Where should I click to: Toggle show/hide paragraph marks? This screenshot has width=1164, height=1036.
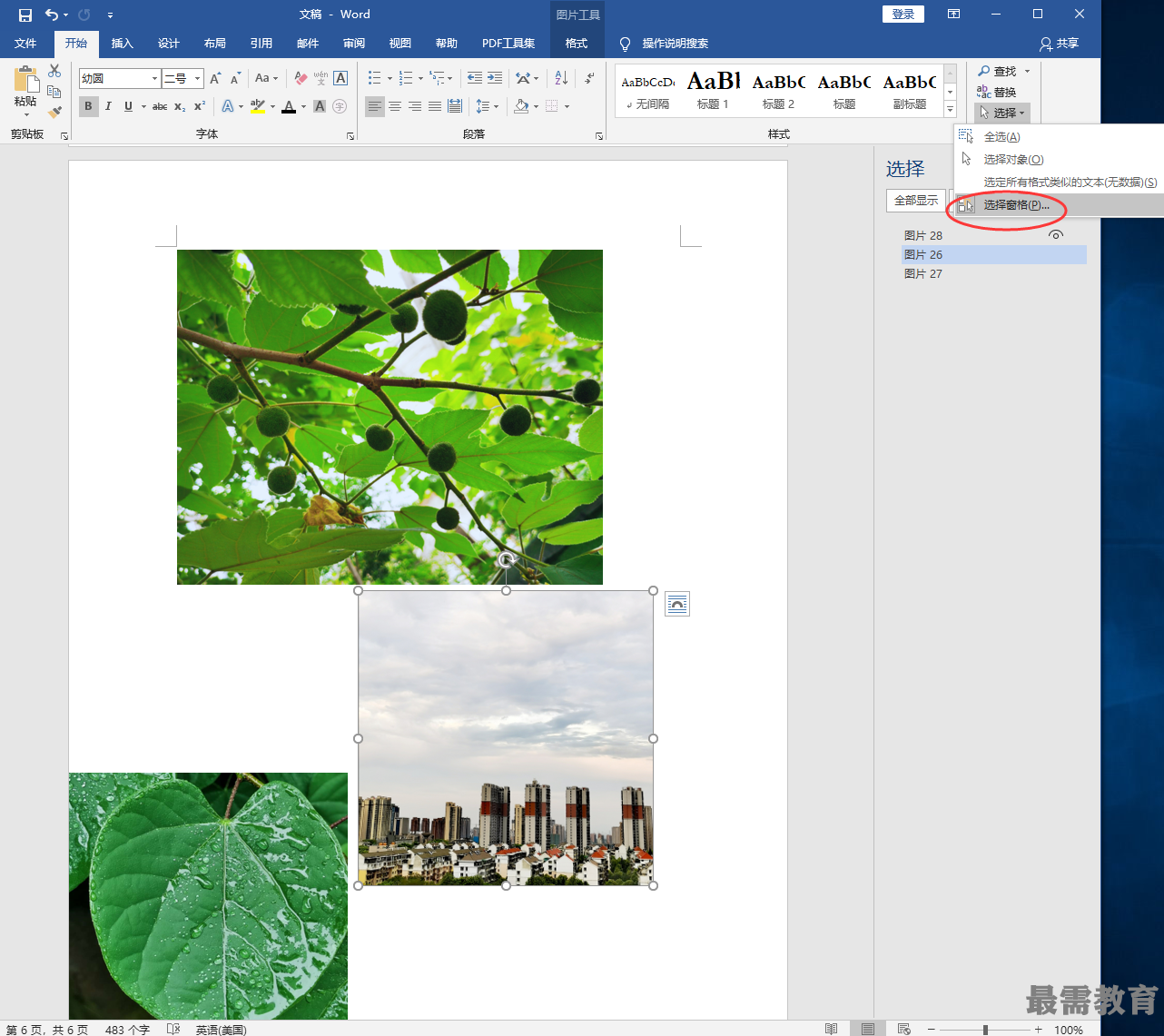pyautogui.click(x=589, y=78)
